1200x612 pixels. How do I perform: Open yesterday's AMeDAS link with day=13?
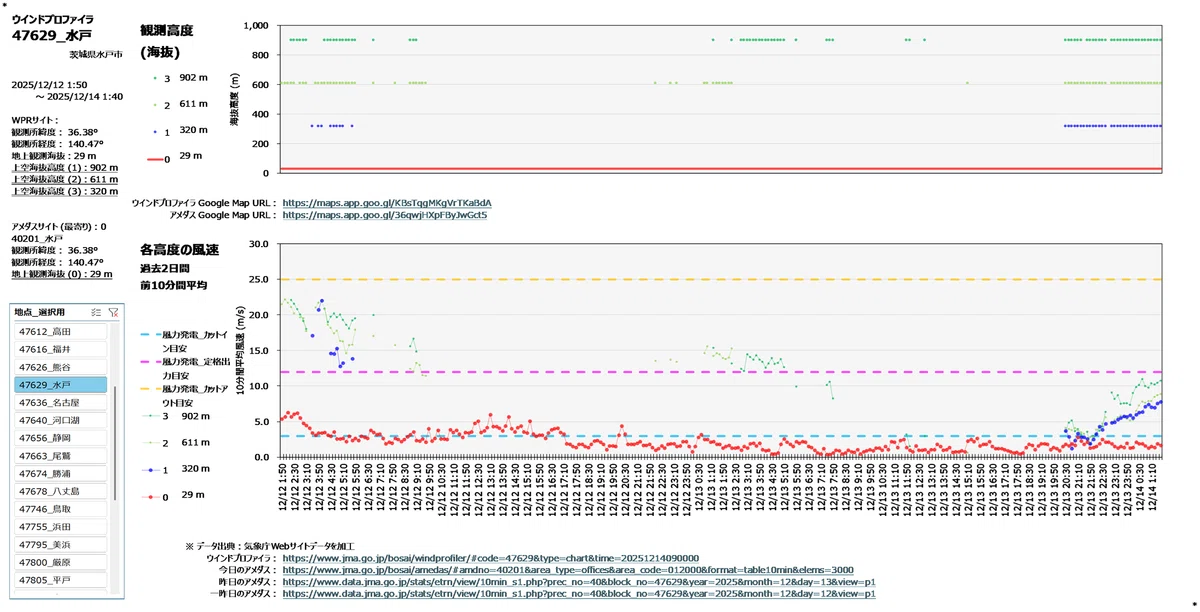point(579,582)
